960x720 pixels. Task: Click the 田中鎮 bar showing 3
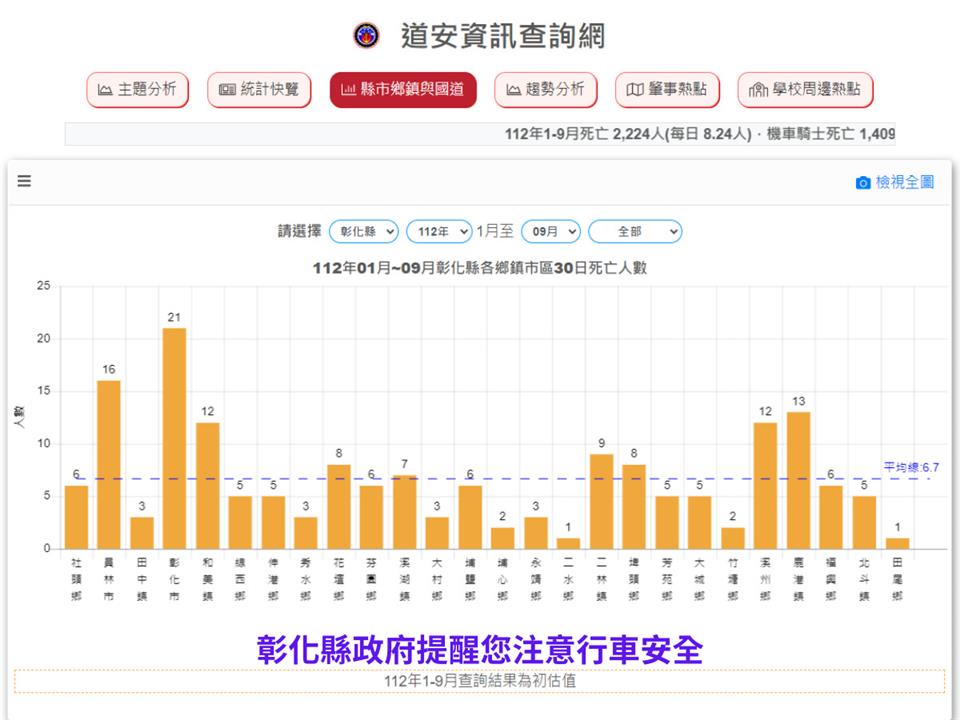click(142, 533)
